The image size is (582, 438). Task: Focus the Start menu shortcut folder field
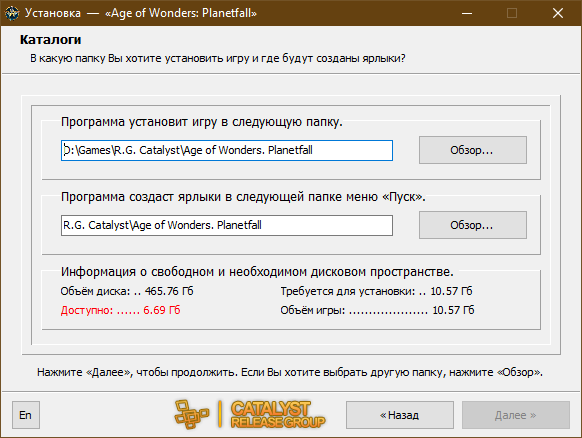pyautogui.click(x=227, y=225)
